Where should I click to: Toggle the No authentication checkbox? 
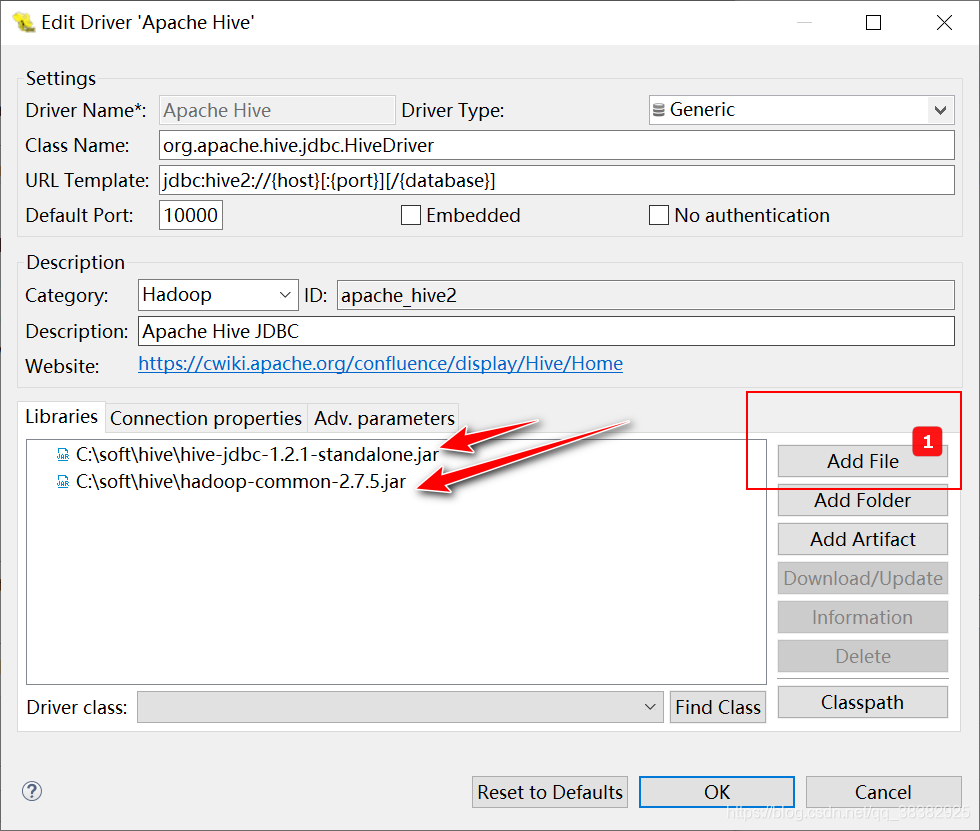658,216
